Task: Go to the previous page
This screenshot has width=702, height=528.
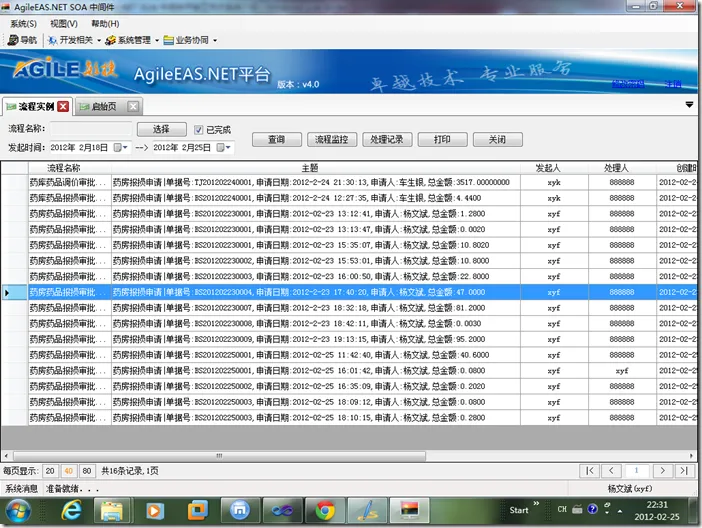Action: tap(612, 471)
